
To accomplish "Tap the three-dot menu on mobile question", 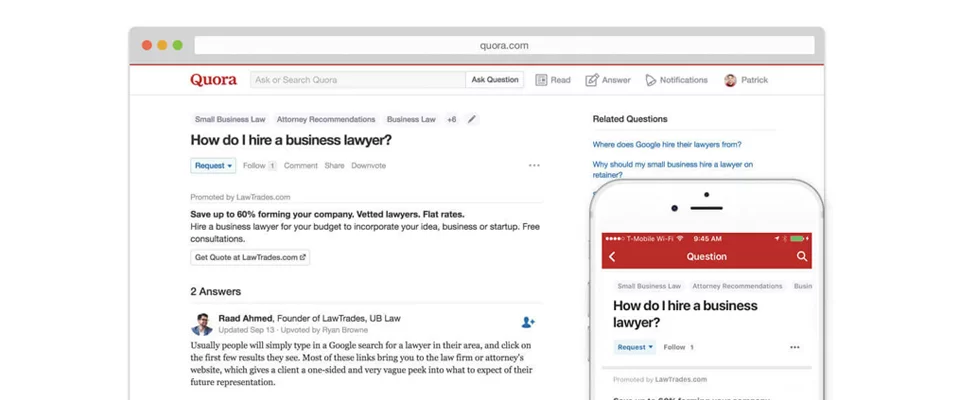I will click(x=795, y=347).
